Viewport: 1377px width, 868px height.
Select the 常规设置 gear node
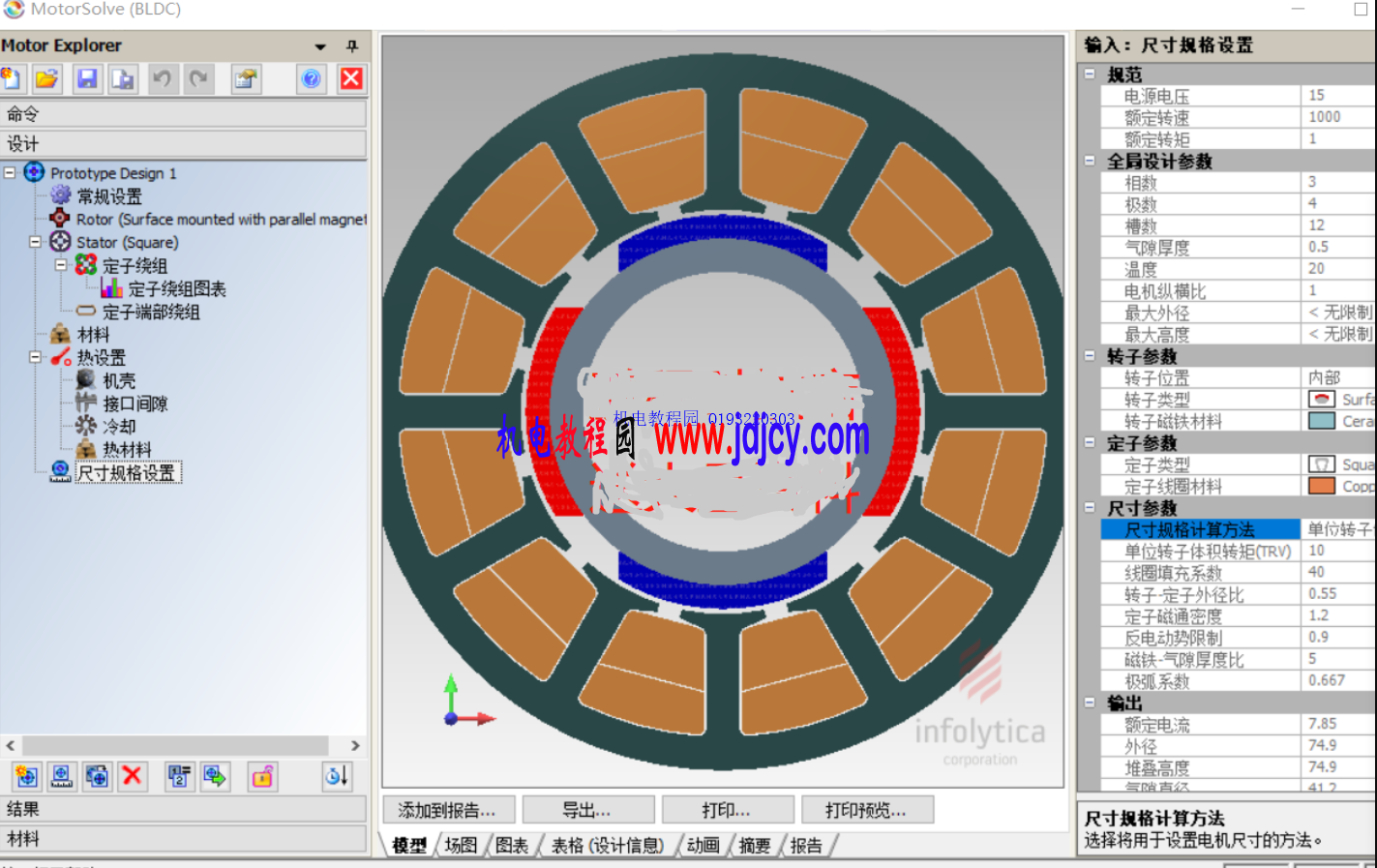(108, 196)
